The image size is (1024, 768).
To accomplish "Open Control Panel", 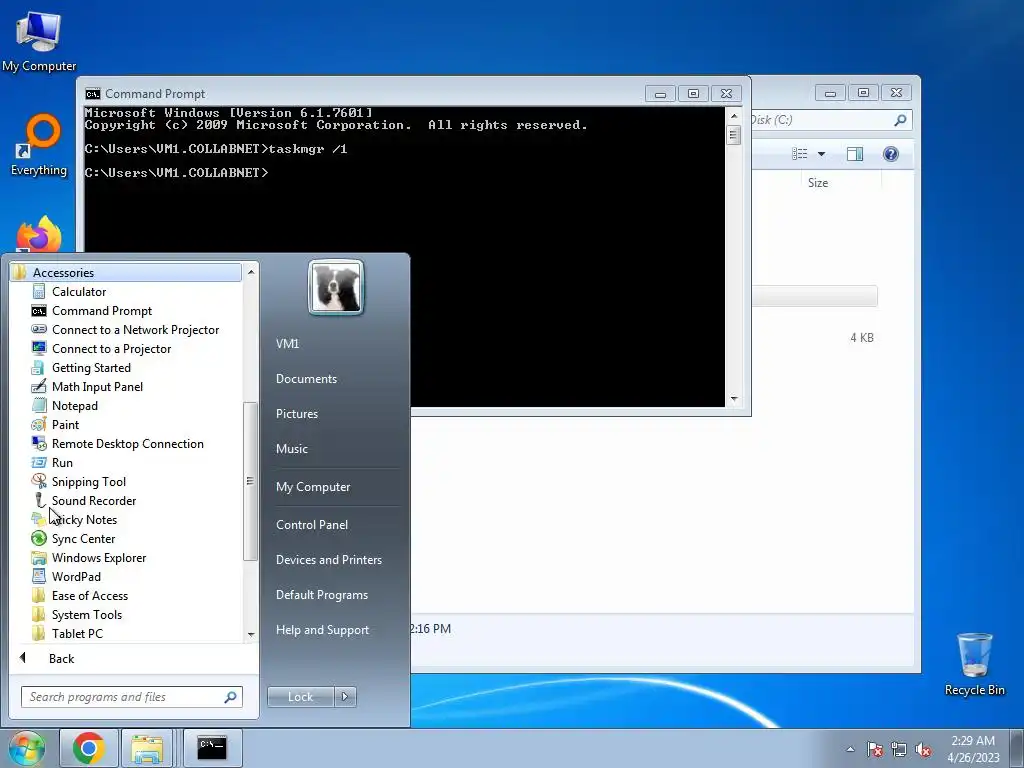I will point(312,524).
